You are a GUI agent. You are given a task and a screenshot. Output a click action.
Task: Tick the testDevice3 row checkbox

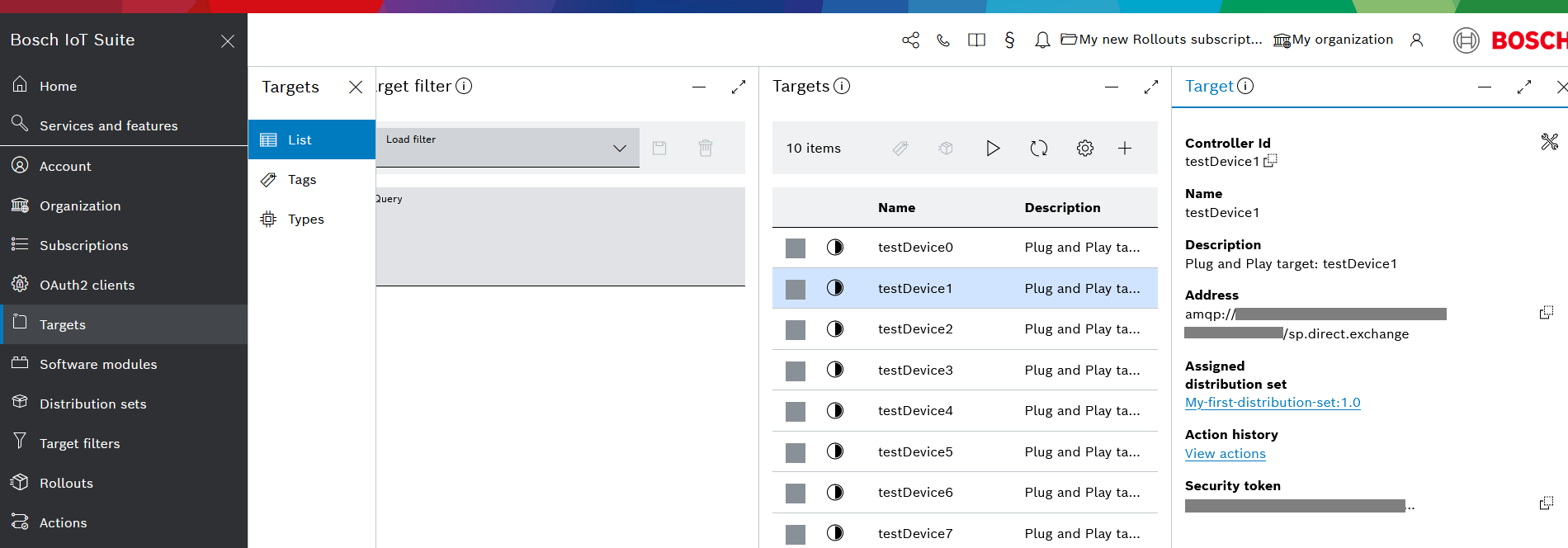pos(795,371)
